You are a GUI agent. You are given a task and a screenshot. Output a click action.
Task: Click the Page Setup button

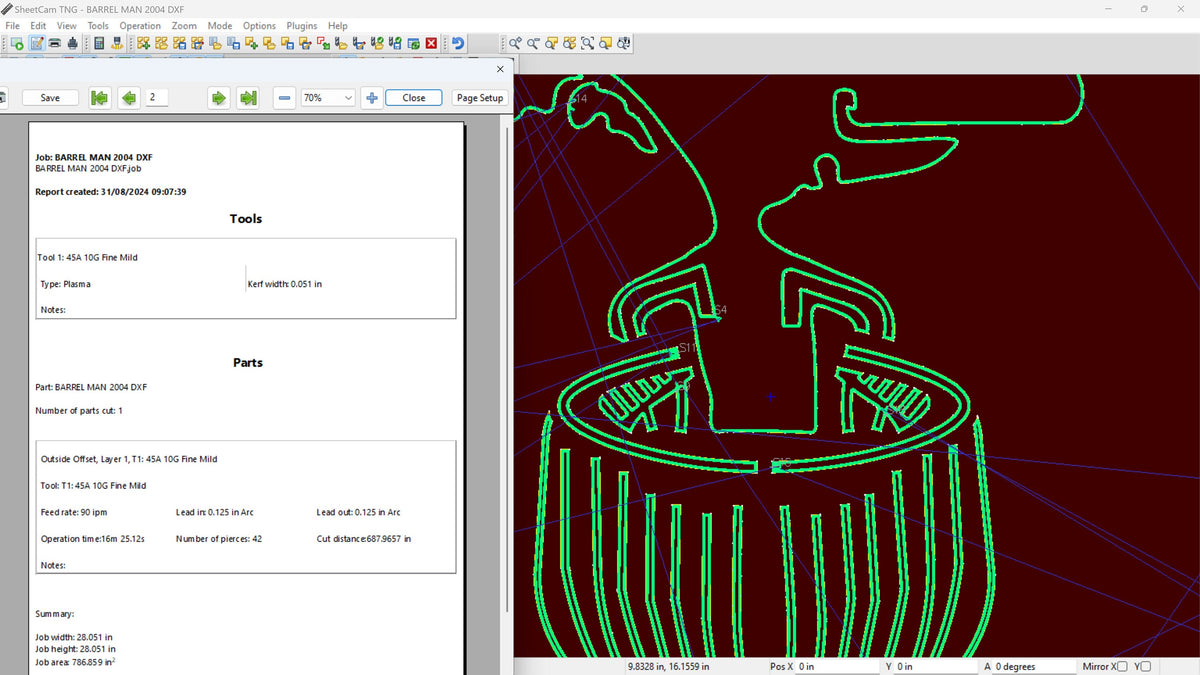[x=480, y=97]
